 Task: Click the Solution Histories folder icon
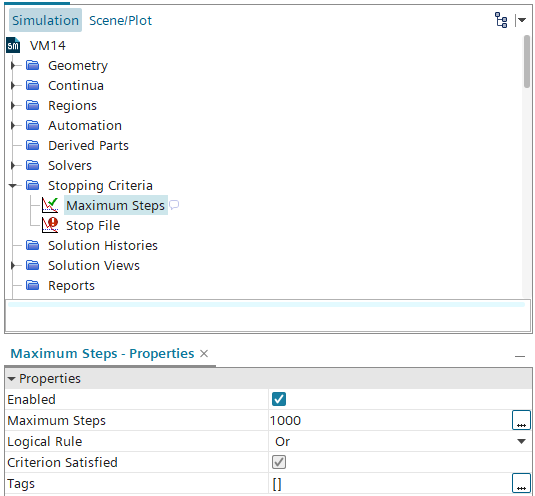point(33,245)
